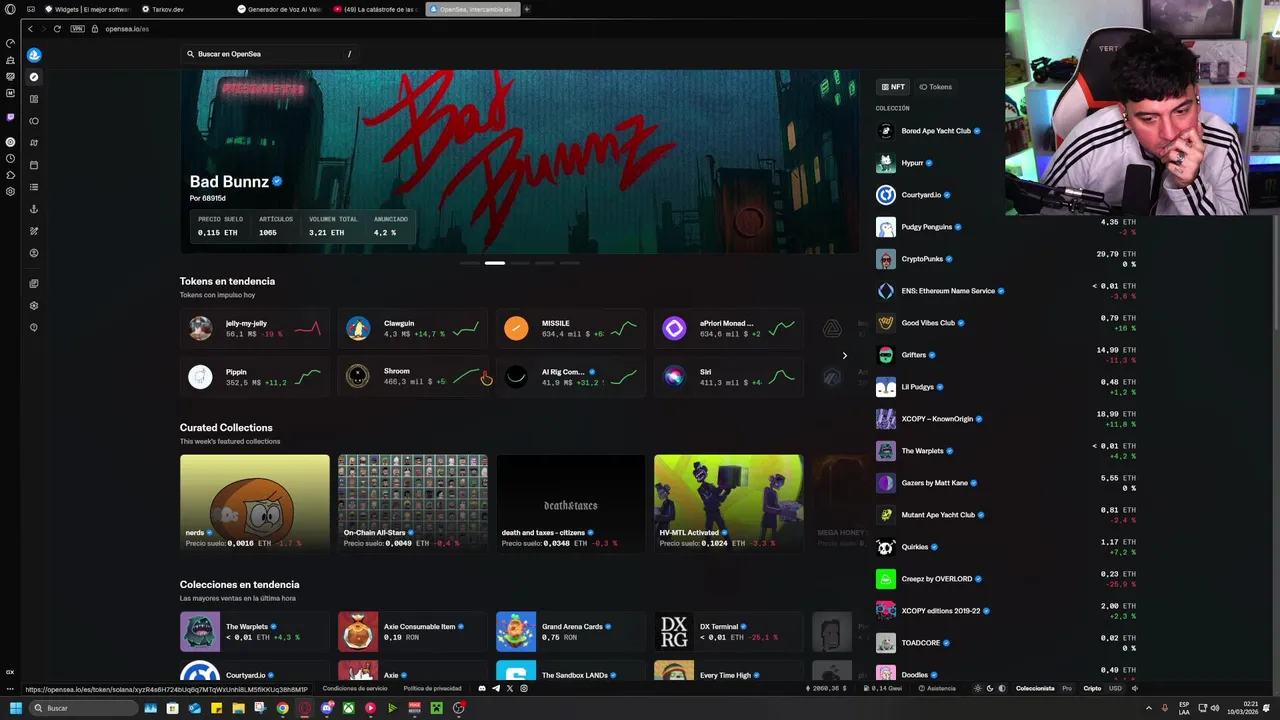
Task: Toggle the sound icon in footer
Action: [x=1135, y=688]
